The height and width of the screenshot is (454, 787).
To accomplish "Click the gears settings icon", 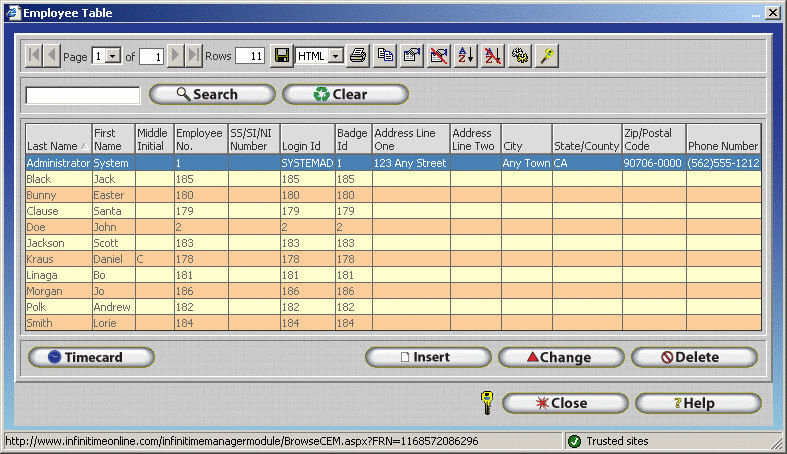I will [519, 56].
